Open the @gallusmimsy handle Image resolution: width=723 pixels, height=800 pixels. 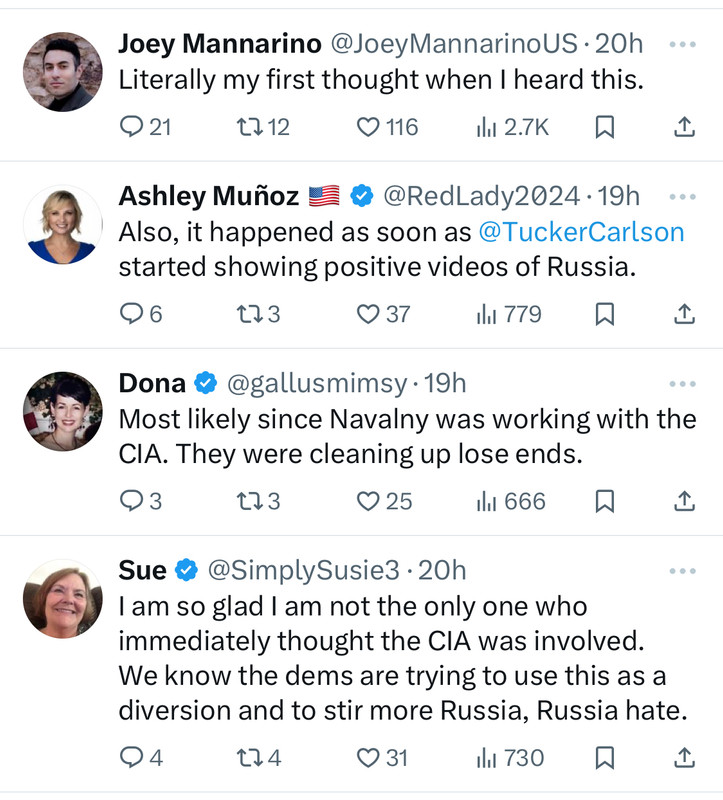[317, 383]
